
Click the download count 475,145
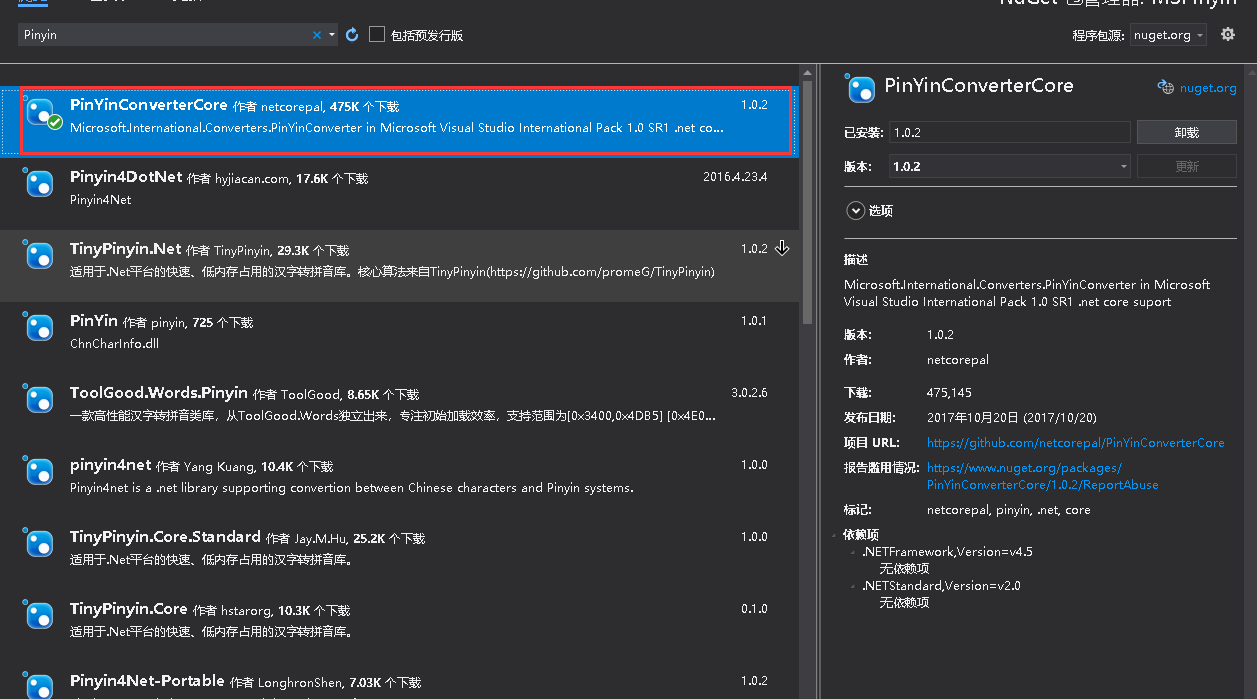click(x=949, y=393)
